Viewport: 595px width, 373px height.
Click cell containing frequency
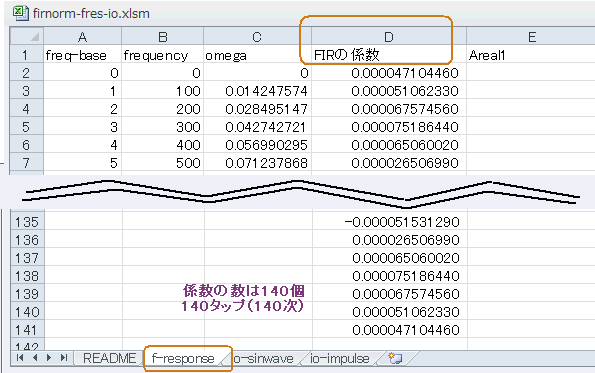tap(162, 55)
